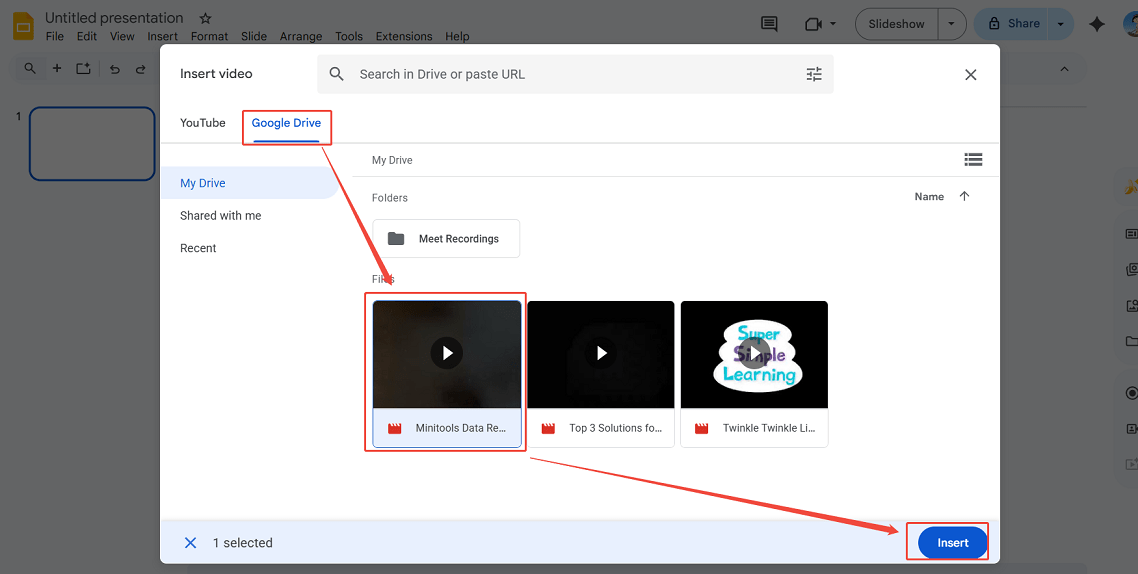Open the Format menu

pos(210,36)
